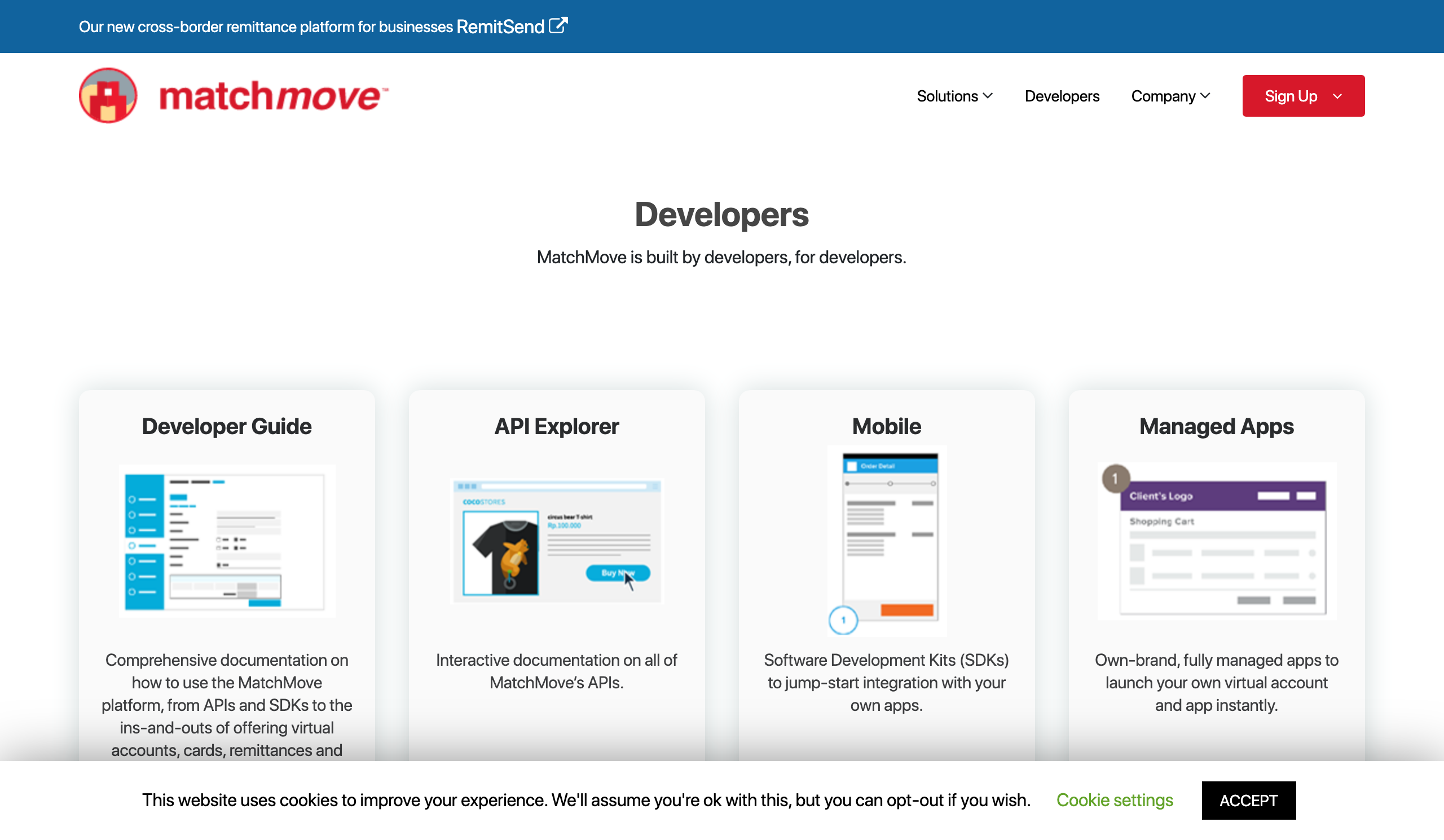This screenshot has height=840, width=1444.
Task: Click the 'Comprehensive documentation on' description text
Action: (227, 705)
